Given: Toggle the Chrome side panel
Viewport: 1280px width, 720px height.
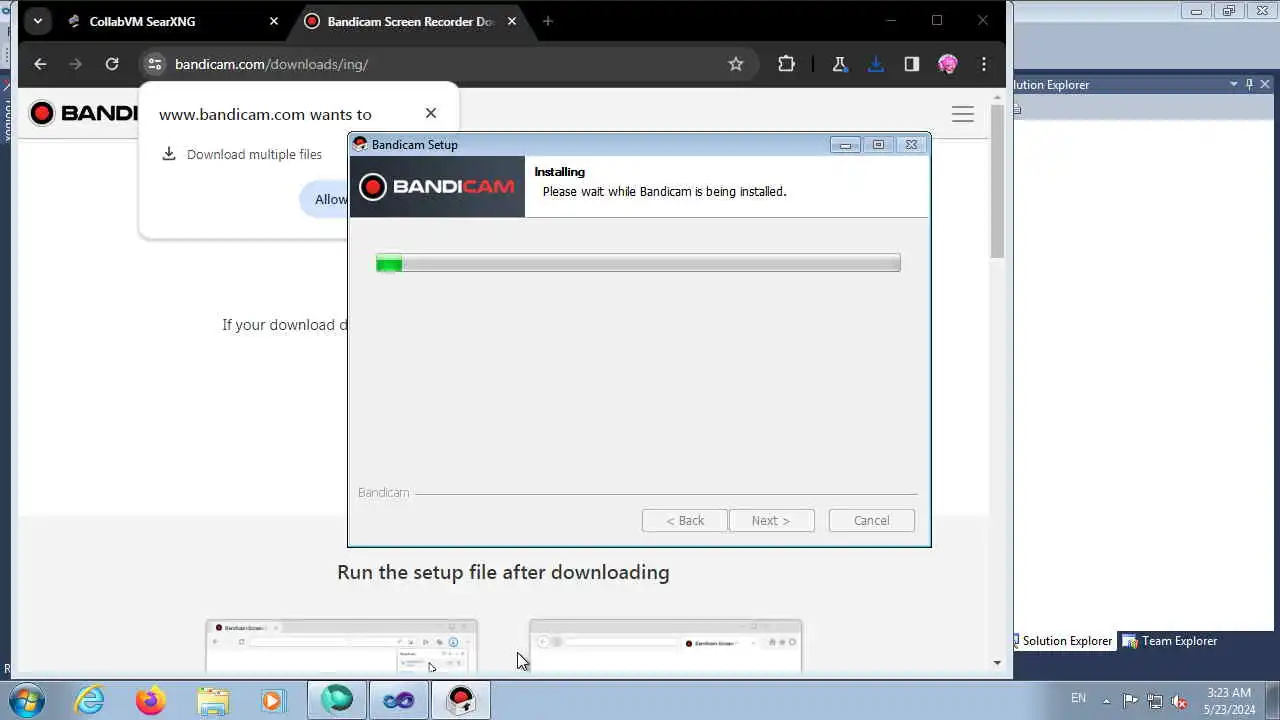Looking at the screenshot, I should pyautogui.click(x=912, y=64).
